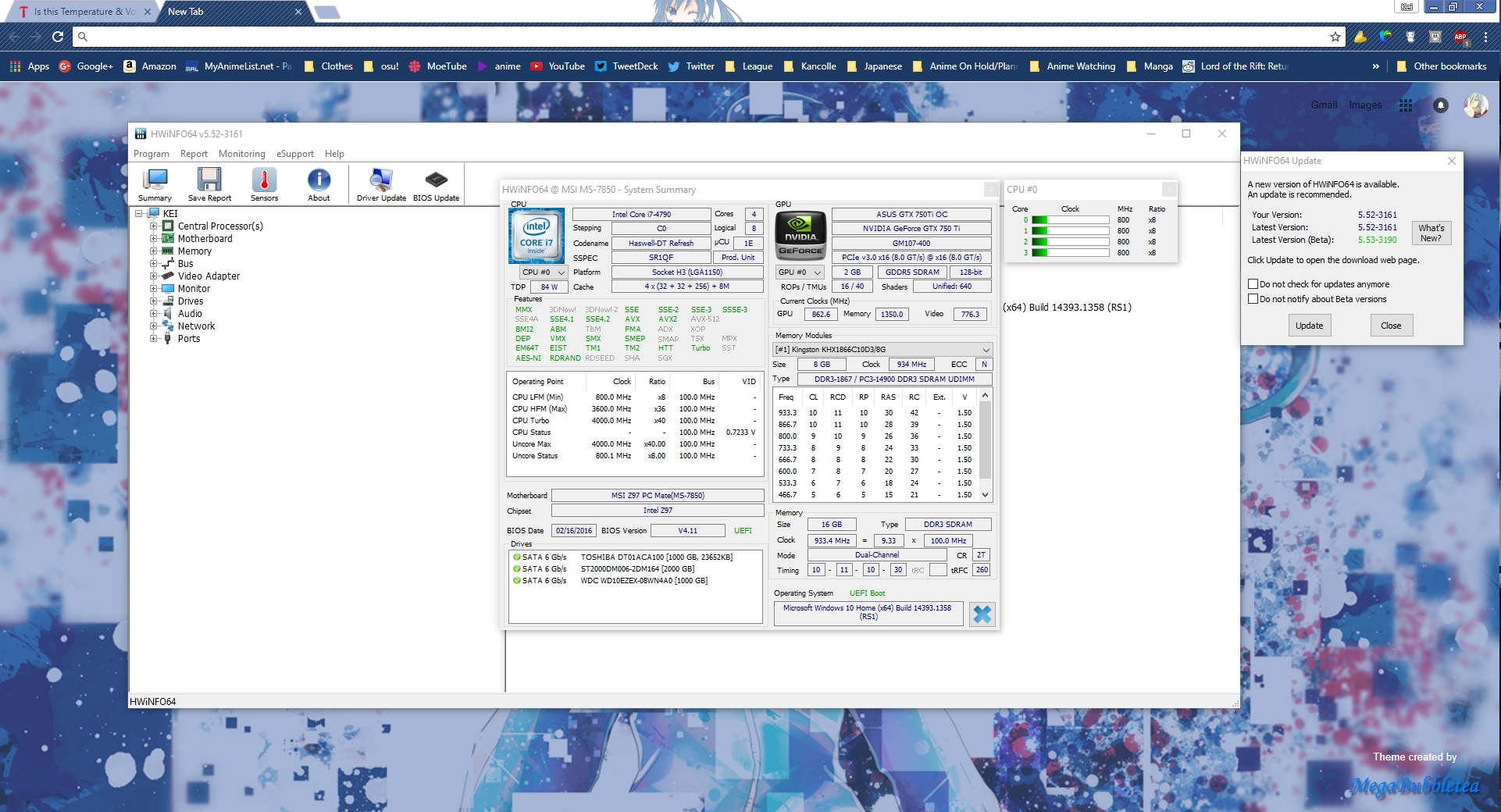Click the Intel Core i7 logo
Image resolution: width=1501 pixels, height=812 pixels.
point(537,235)
